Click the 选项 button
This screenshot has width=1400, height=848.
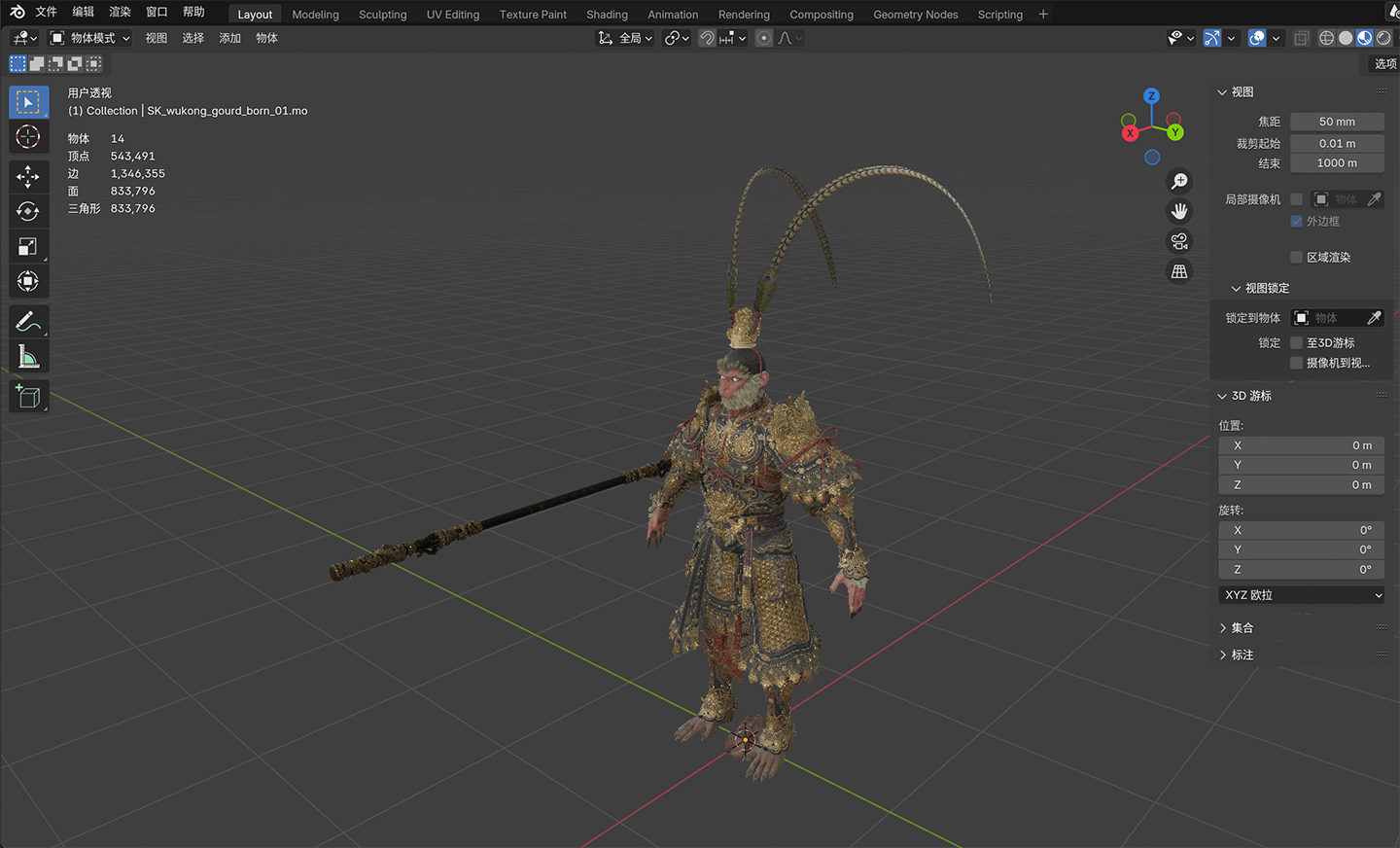click(1384, 63)
